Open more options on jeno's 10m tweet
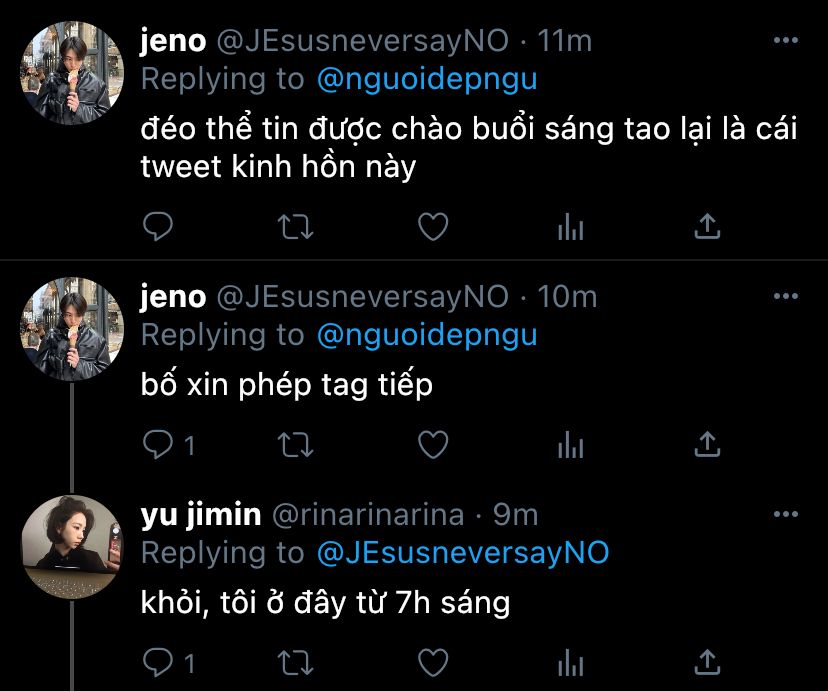This screenshot has width=828, height=691. click(786, 297)
